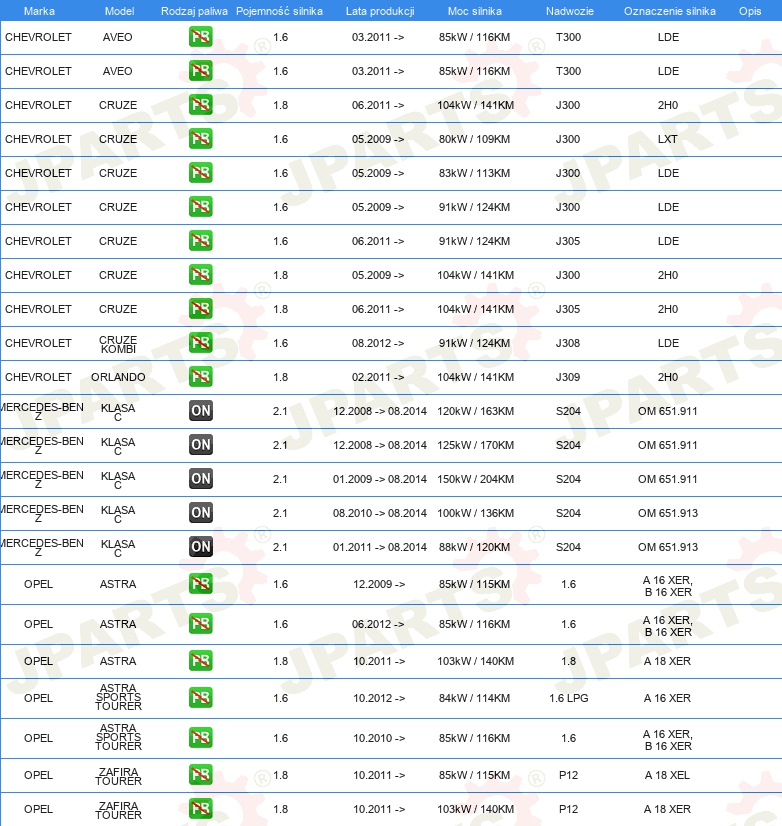Click the ON diesel icon in the 88kW / 120KM row
Screen dimensions: 782x826
point(201,547)
